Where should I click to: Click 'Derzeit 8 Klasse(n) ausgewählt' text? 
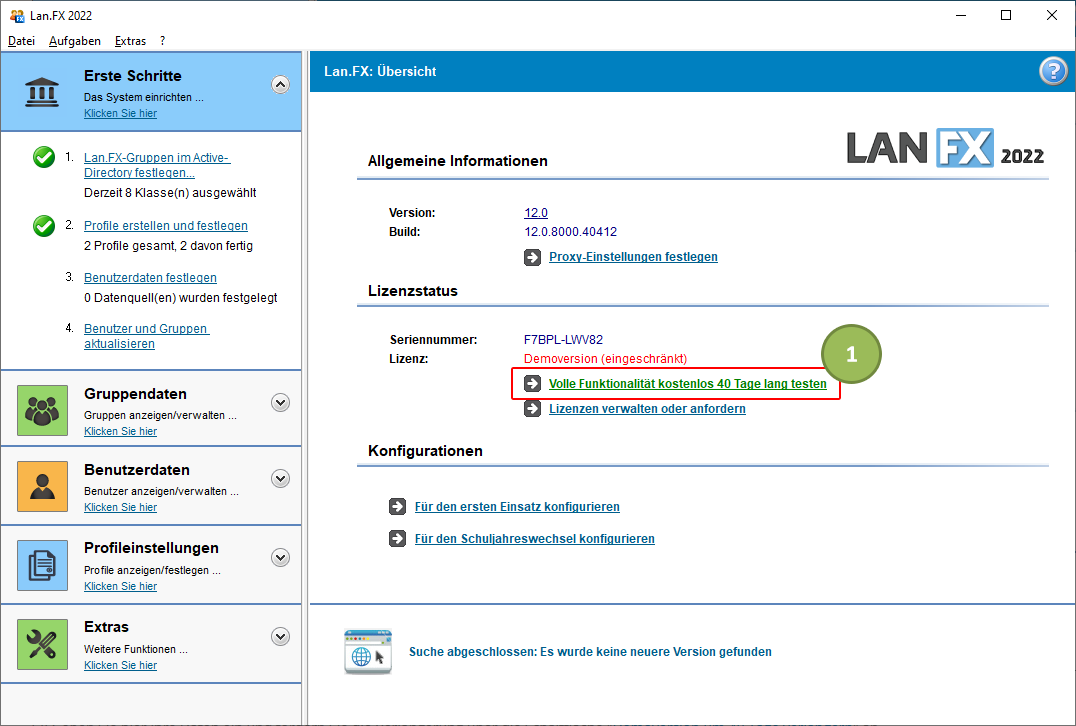pos(170,193)
